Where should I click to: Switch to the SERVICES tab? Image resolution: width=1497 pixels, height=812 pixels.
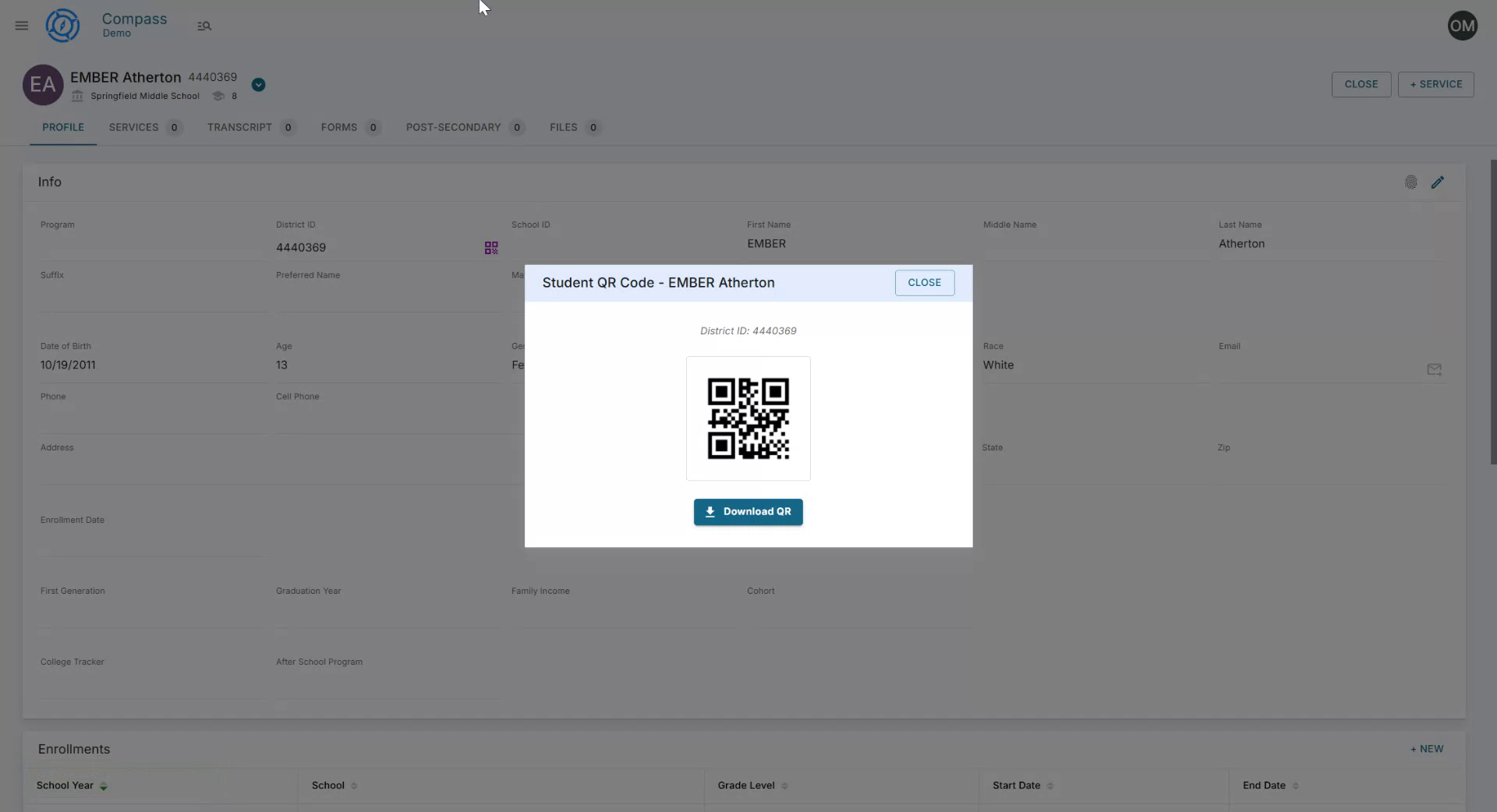(133, 127)
